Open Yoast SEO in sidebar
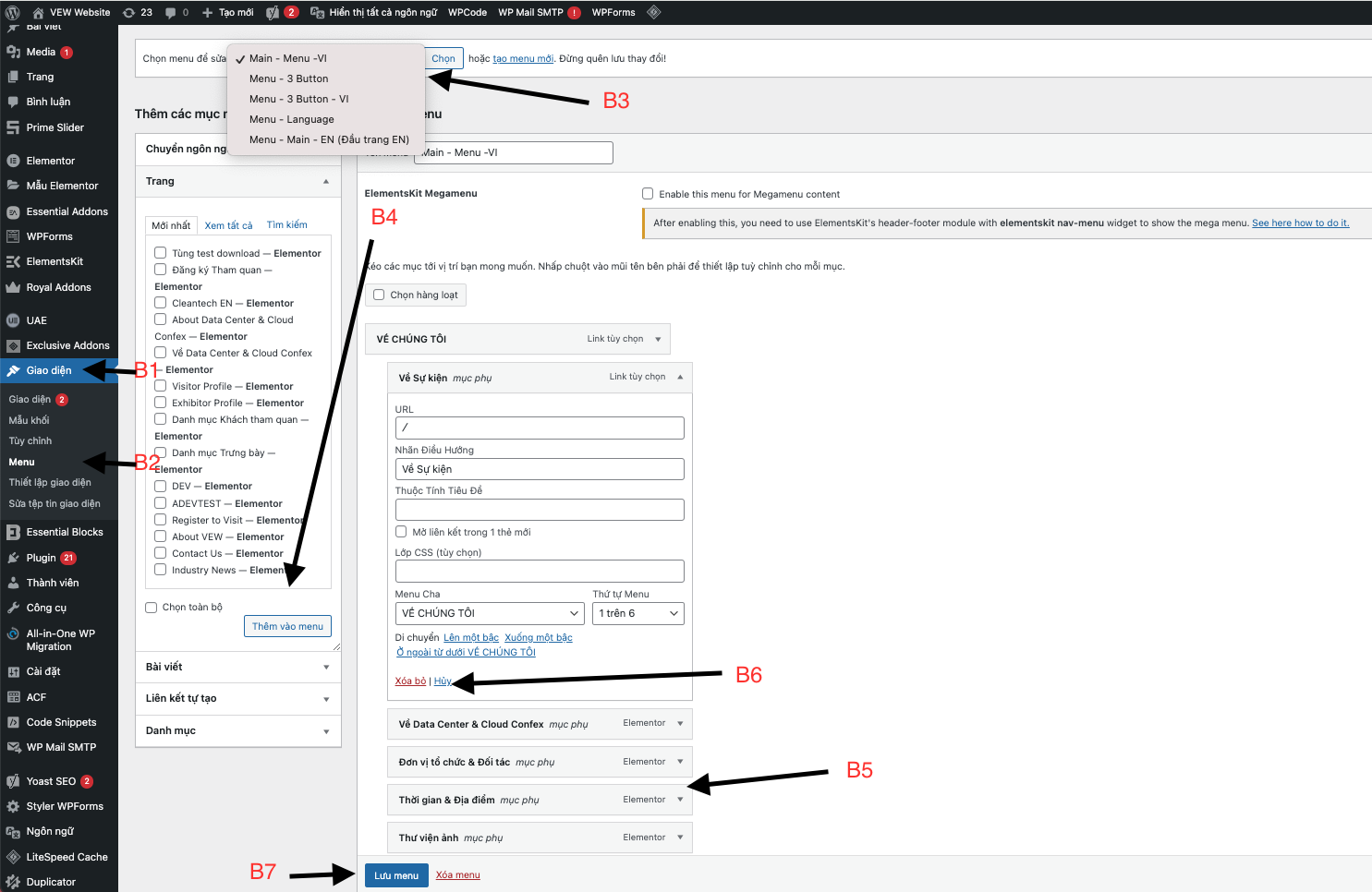The width and height of the screenshot is (1372, 892). (51, 781)
